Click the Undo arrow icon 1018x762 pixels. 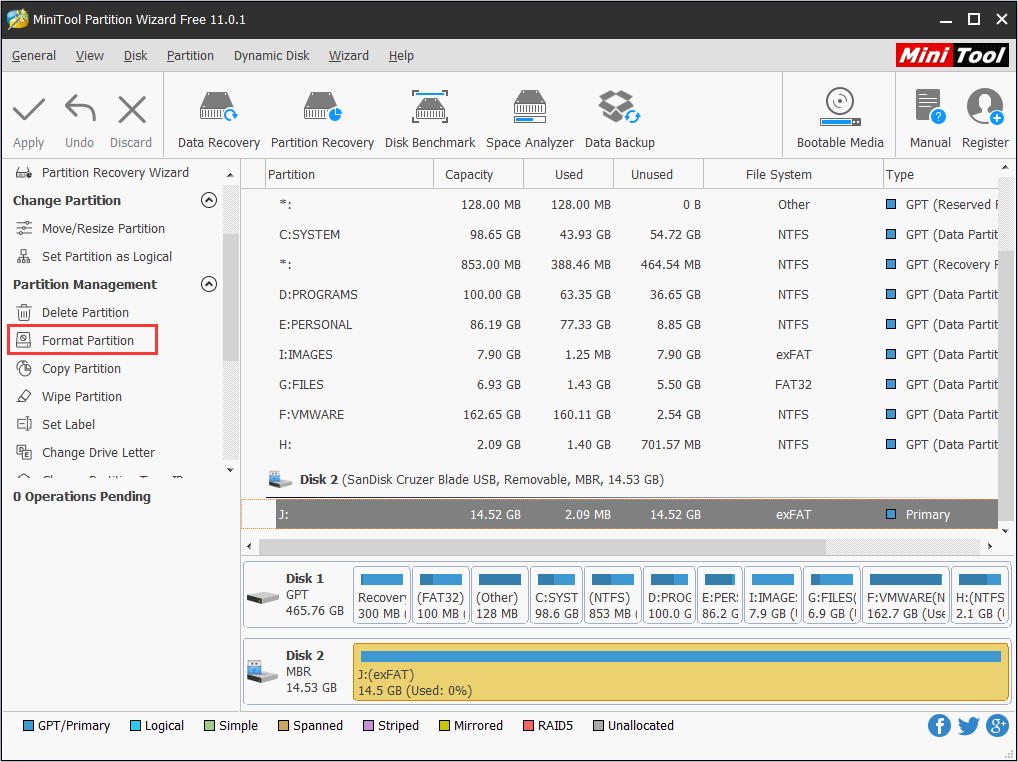click(80, 109)
